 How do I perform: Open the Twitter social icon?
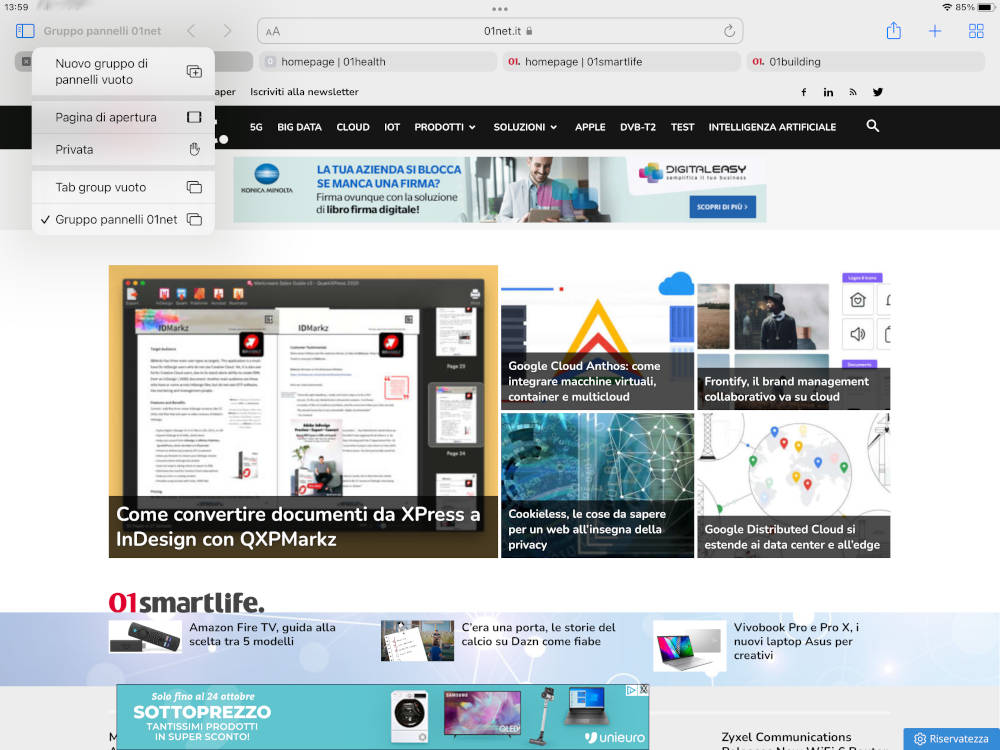point(878,92)
